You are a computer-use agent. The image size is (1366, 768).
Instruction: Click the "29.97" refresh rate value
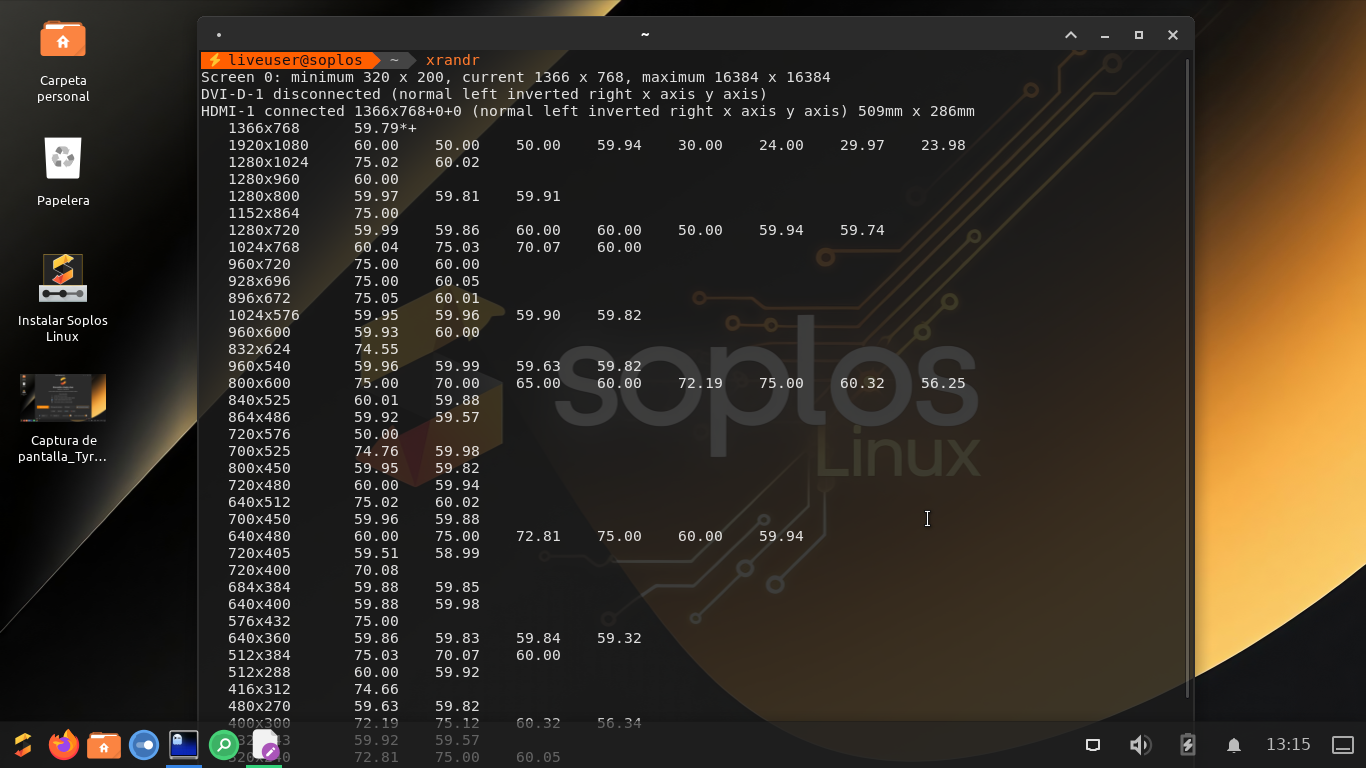[863, 145]
